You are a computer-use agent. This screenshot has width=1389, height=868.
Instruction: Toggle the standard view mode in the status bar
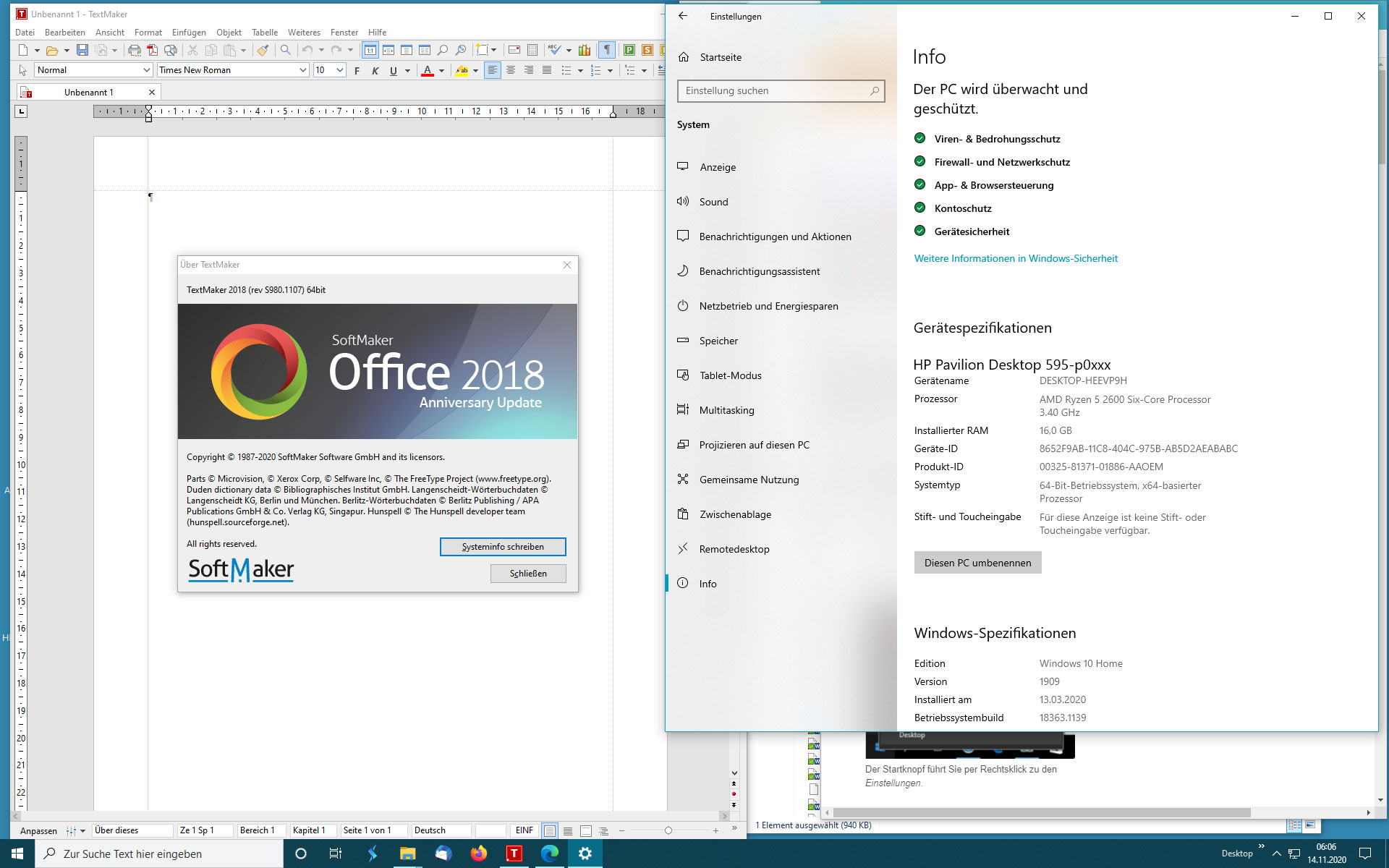coord(550,830)
